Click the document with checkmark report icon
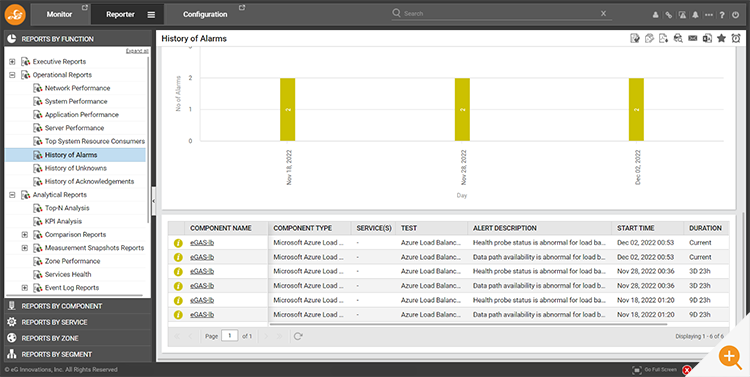750x377 pixels. 635,38
